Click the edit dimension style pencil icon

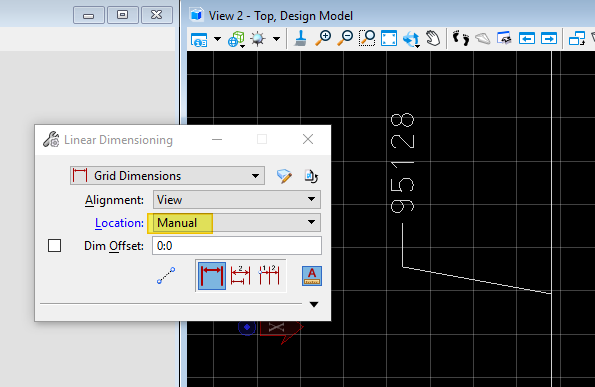tap(284, 176)
